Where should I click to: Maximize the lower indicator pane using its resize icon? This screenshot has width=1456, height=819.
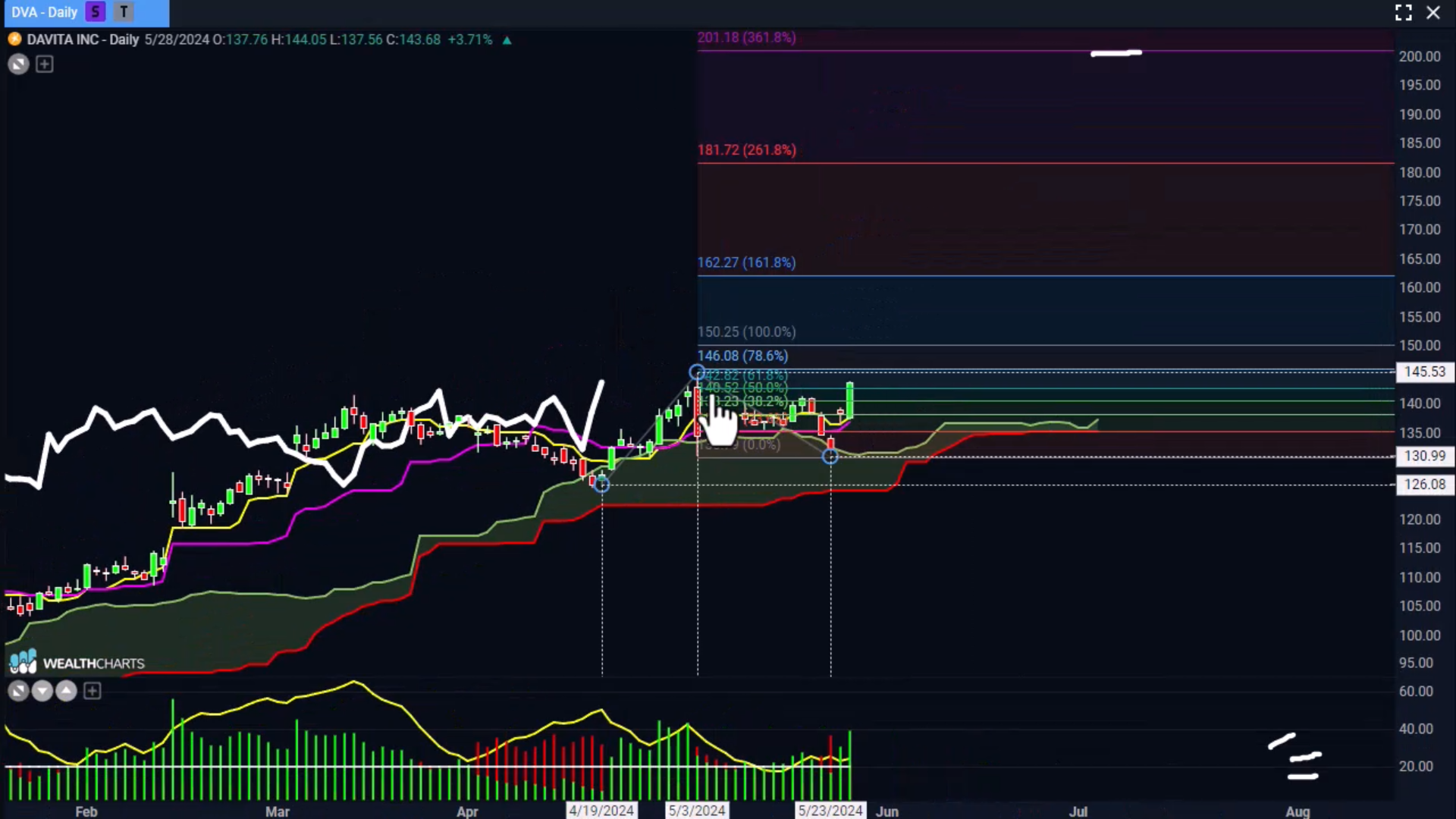click(x=18, y=691)
